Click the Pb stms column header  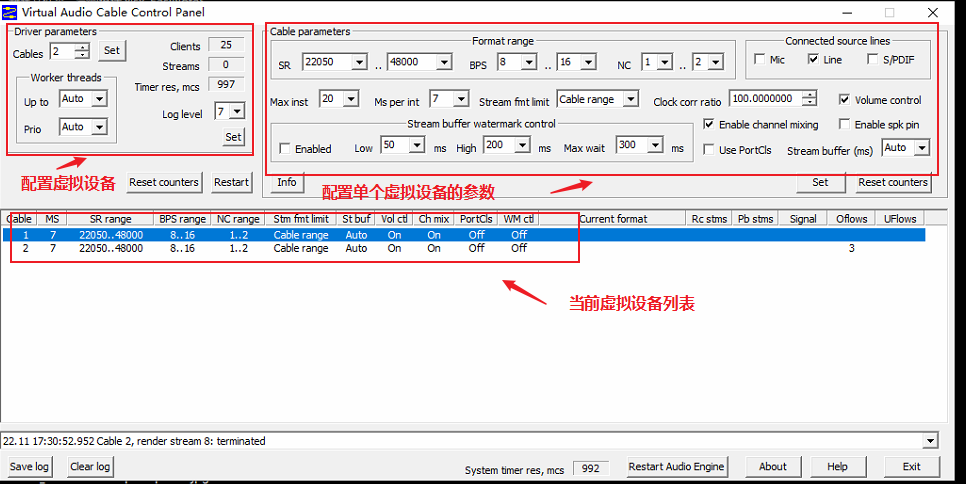pos(755,219)
